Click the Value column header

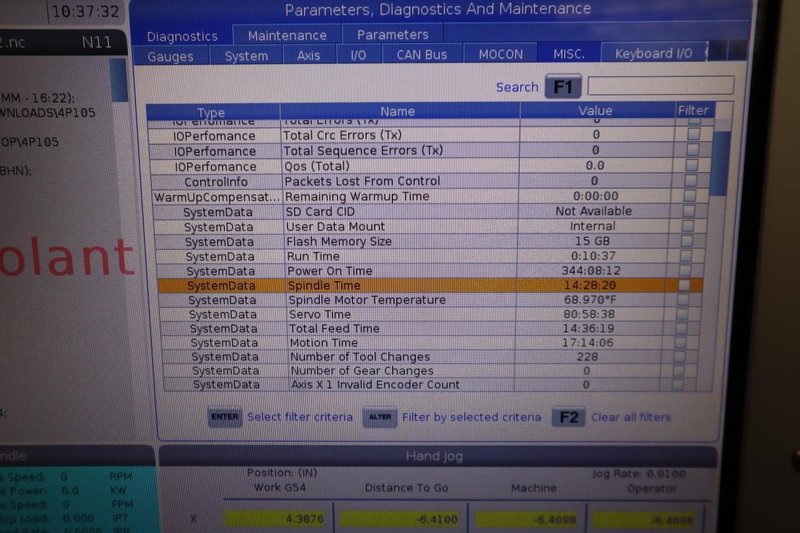point(595,110)
